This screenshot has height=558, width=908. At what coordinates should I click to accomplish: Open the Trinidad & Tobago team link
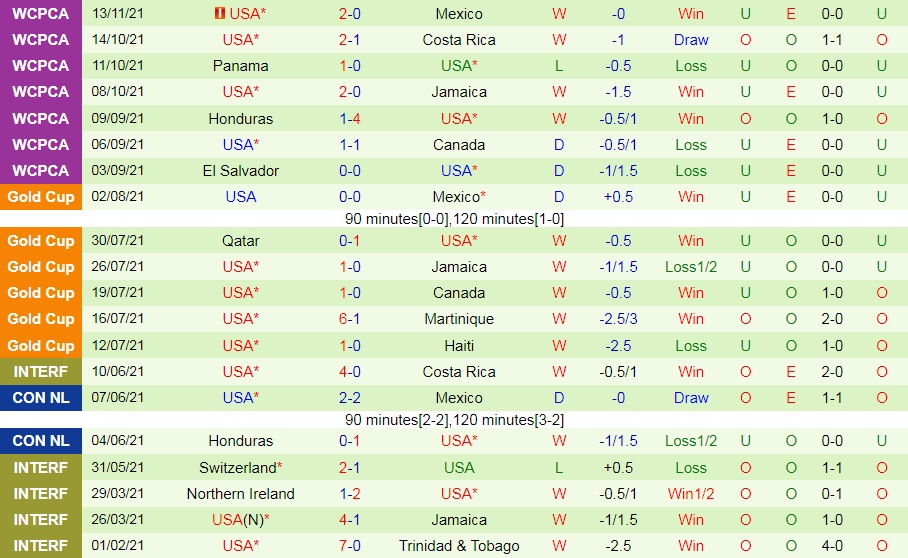click(459, 546)
